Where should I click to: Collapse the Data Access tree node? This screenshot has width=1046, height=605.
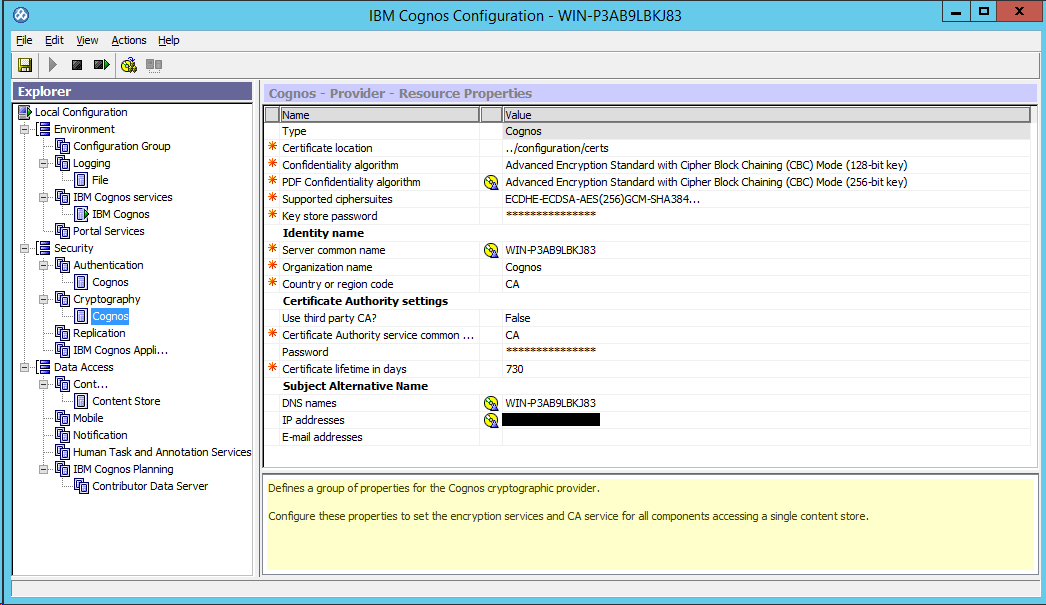(25, 367)
